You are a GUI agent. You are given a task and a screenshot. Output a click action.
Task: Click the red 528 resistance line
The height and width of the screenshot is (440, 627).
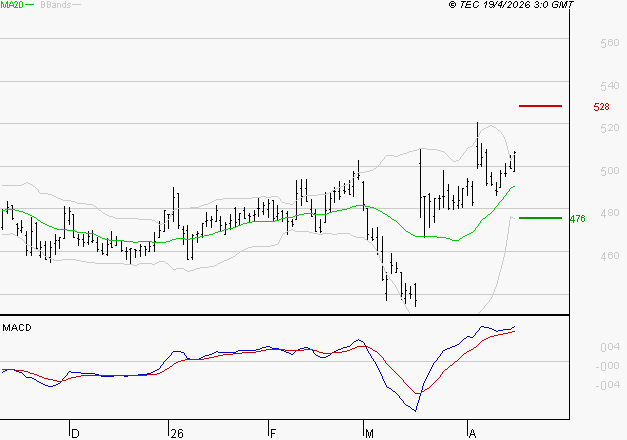click(x=540, y=105)
